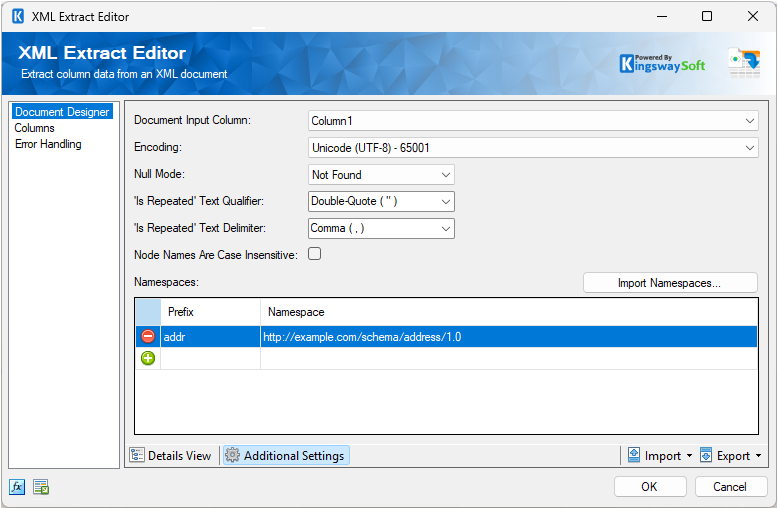Click the OK button

[x=650, y=487]
